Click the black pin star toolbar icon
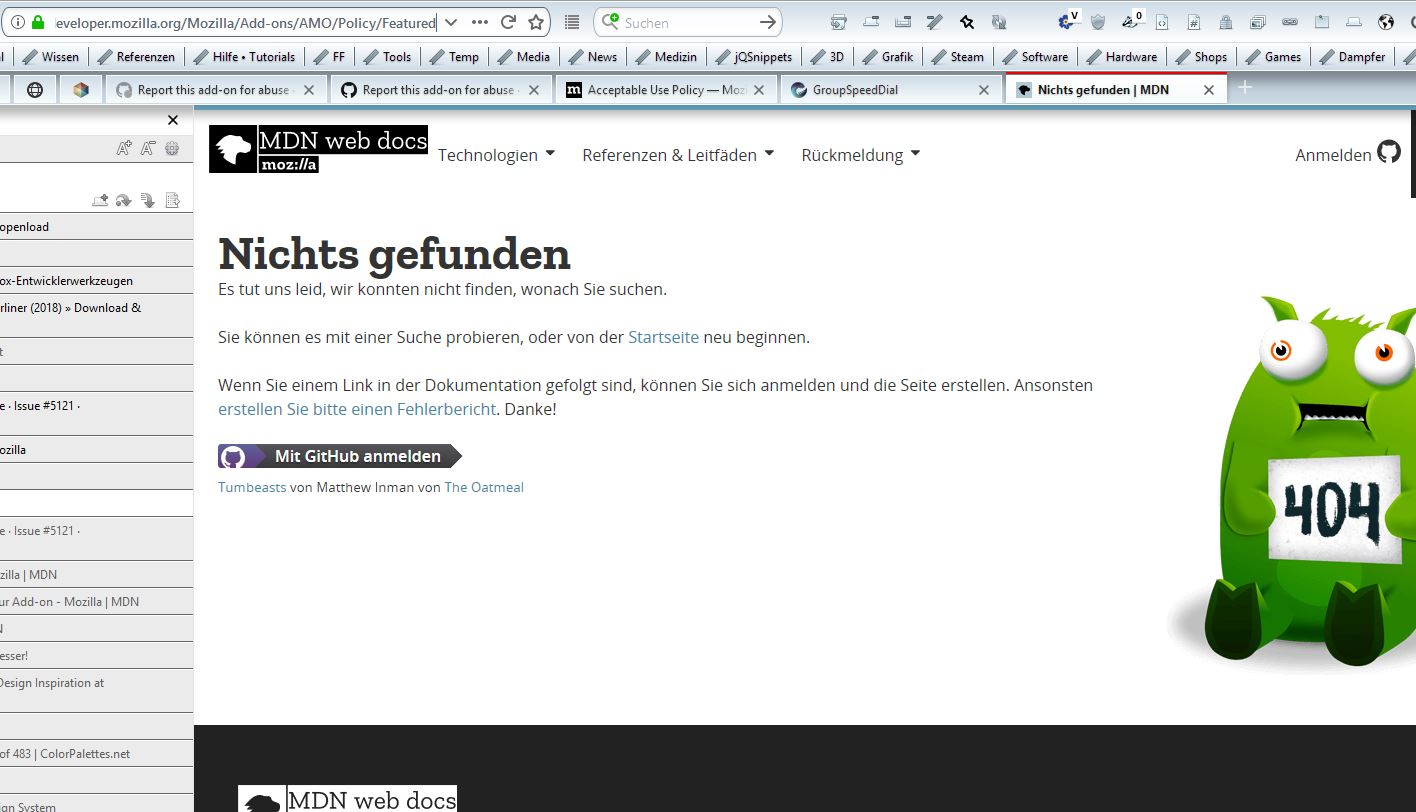 click(x=967, y=22)
